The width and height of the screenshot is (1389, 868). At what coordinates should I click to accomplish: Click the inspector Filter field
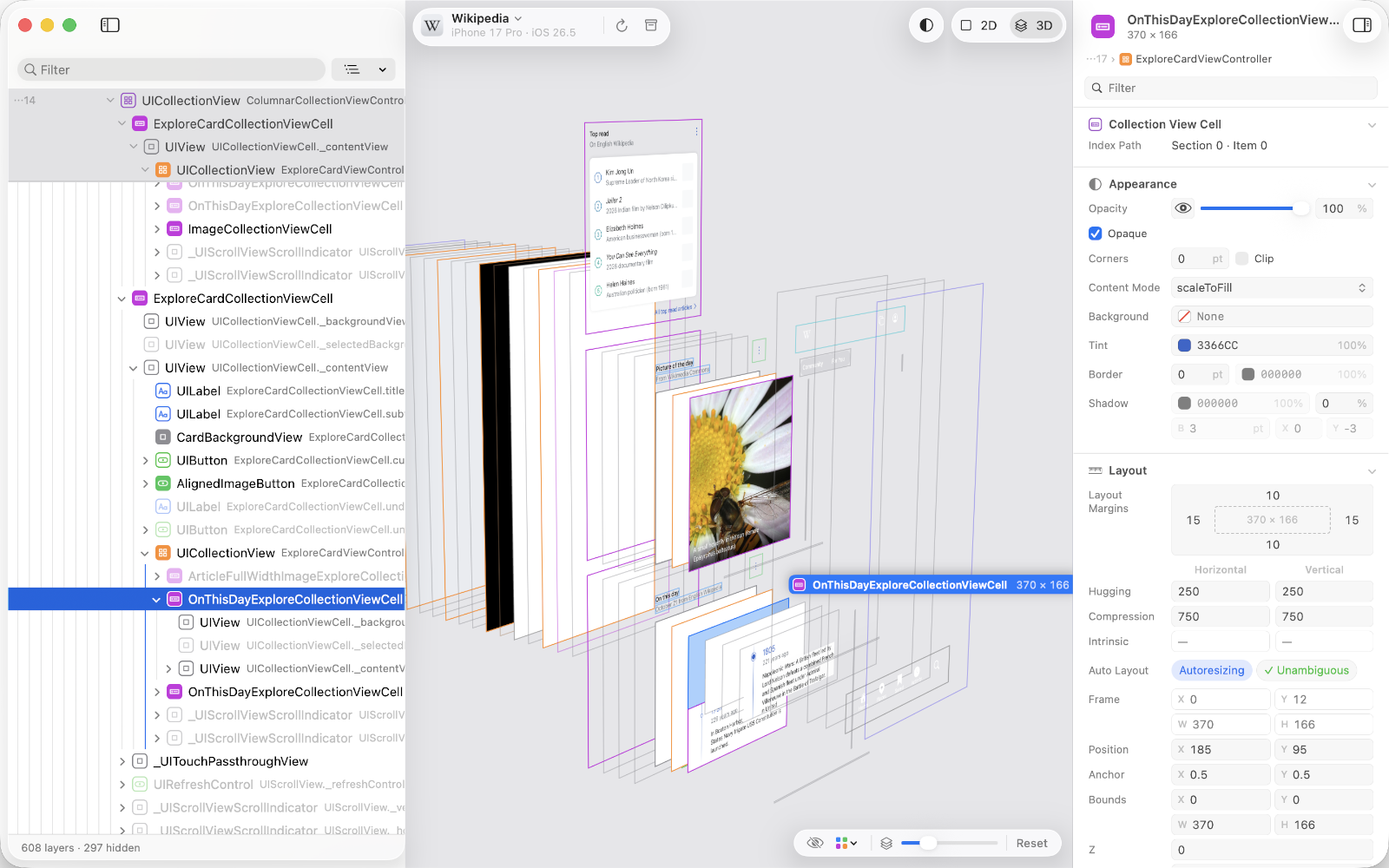click(1231, 88)
